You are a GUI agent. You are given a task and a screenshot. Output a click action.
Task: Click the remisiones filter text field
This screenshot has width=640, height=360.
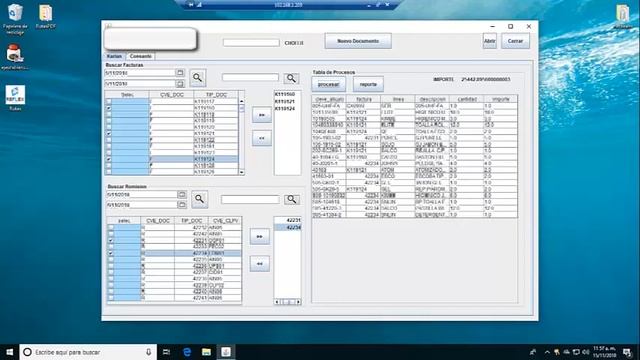pyautogui.click(x=250, y=199)
